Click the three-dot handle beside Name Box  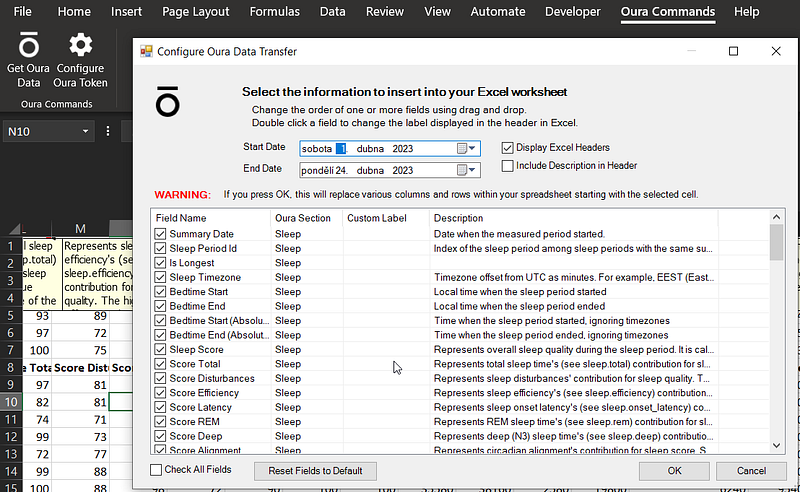(x=108, y=132)
